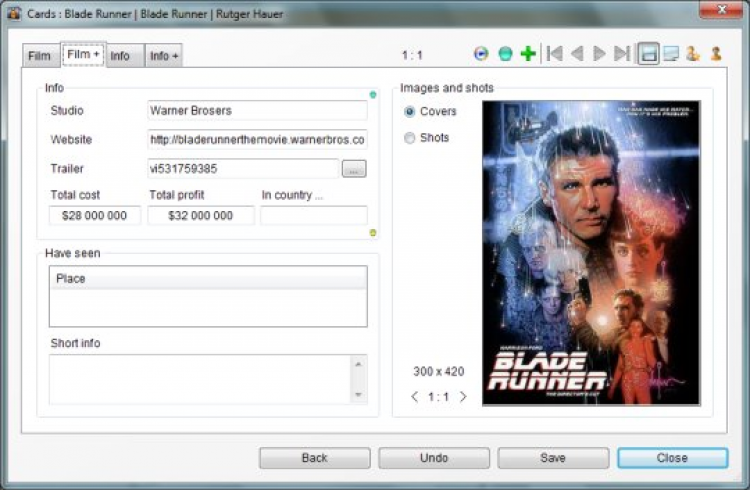Click the app icon in title bar
750x490 pixels.
[x=14, y=13]
